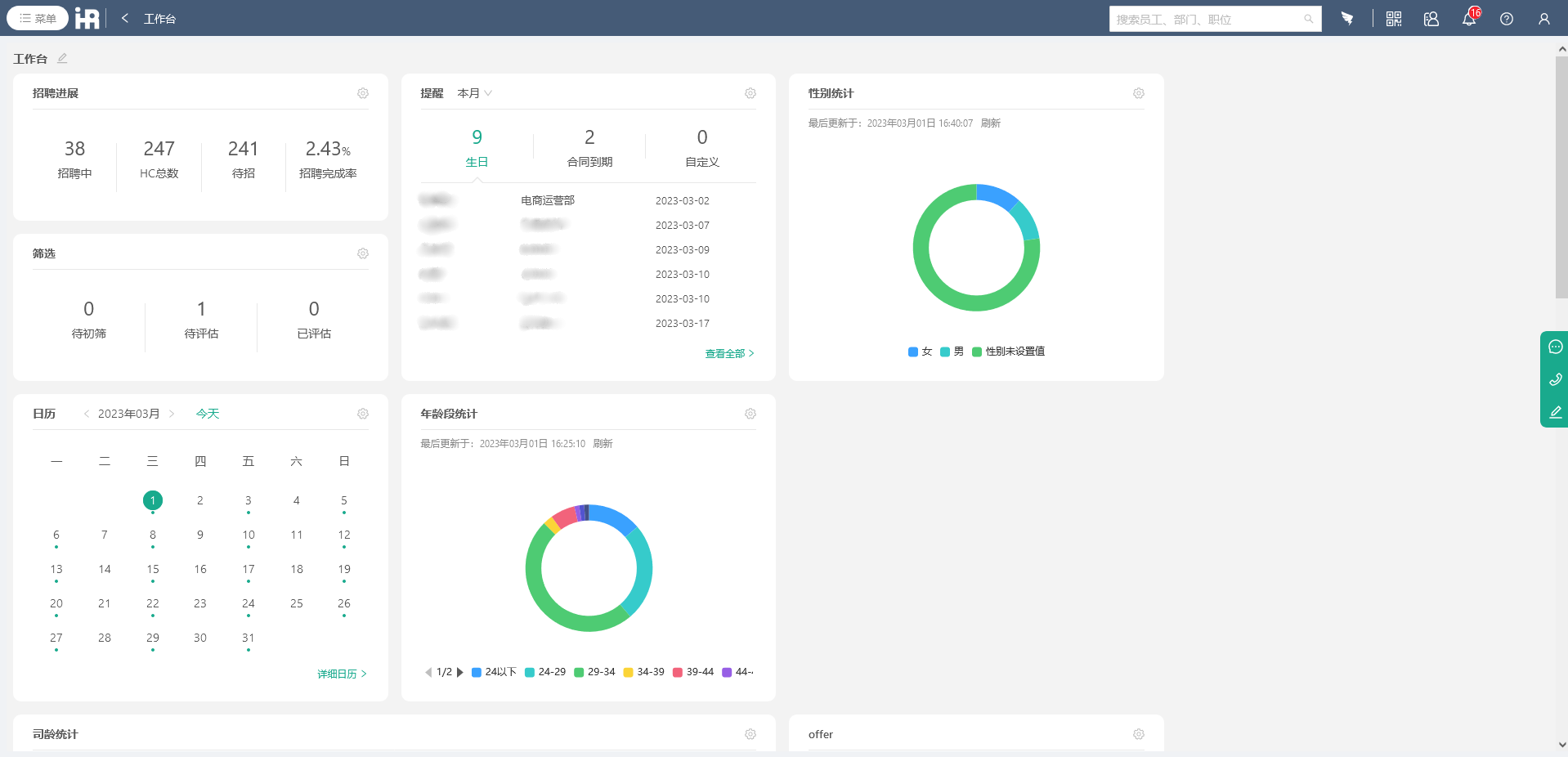
Task: Open the QR code icon in header
Action: click(1394, 19)
